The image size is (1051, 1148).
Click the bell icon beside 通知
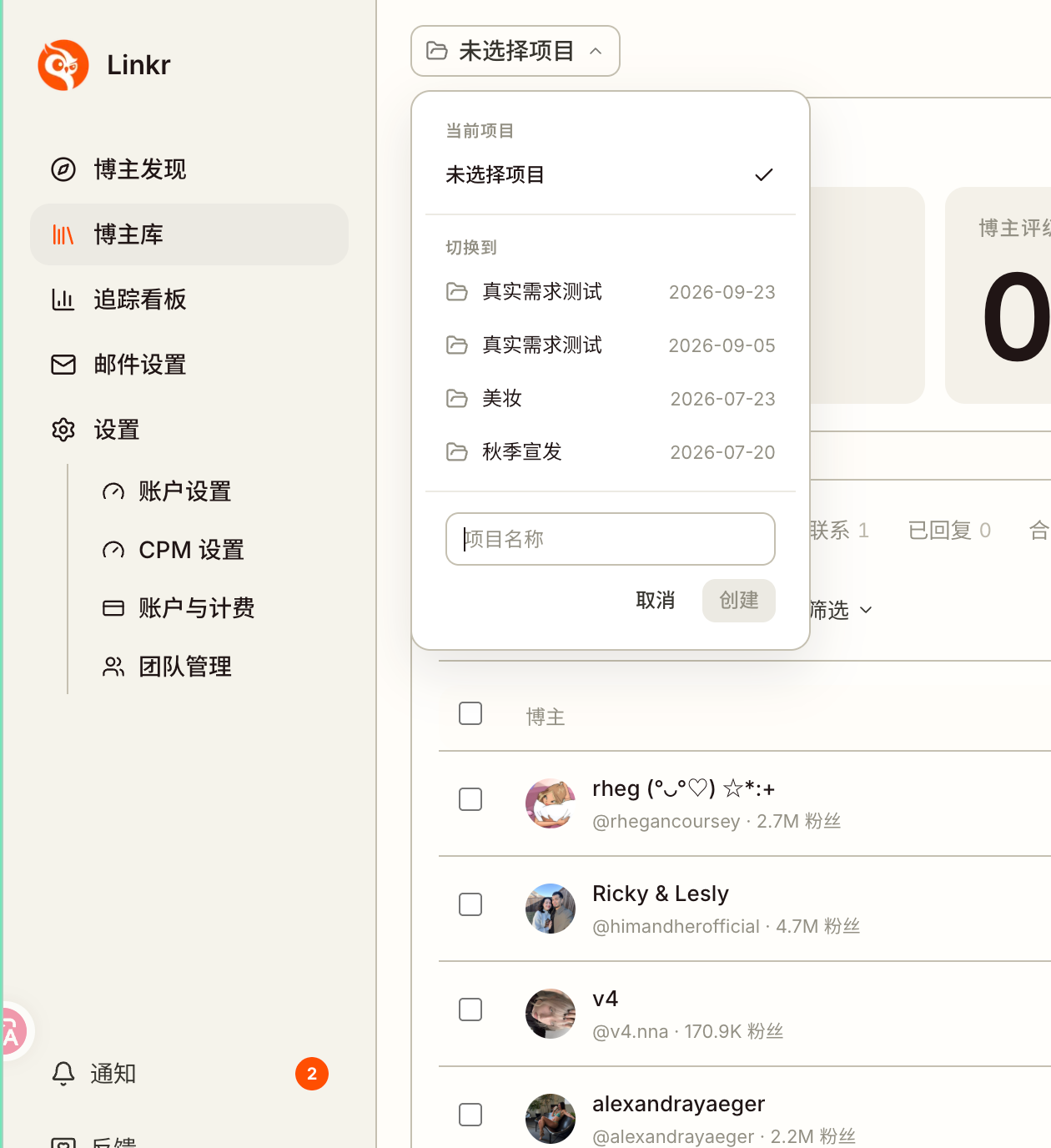tap(63, 1074)
